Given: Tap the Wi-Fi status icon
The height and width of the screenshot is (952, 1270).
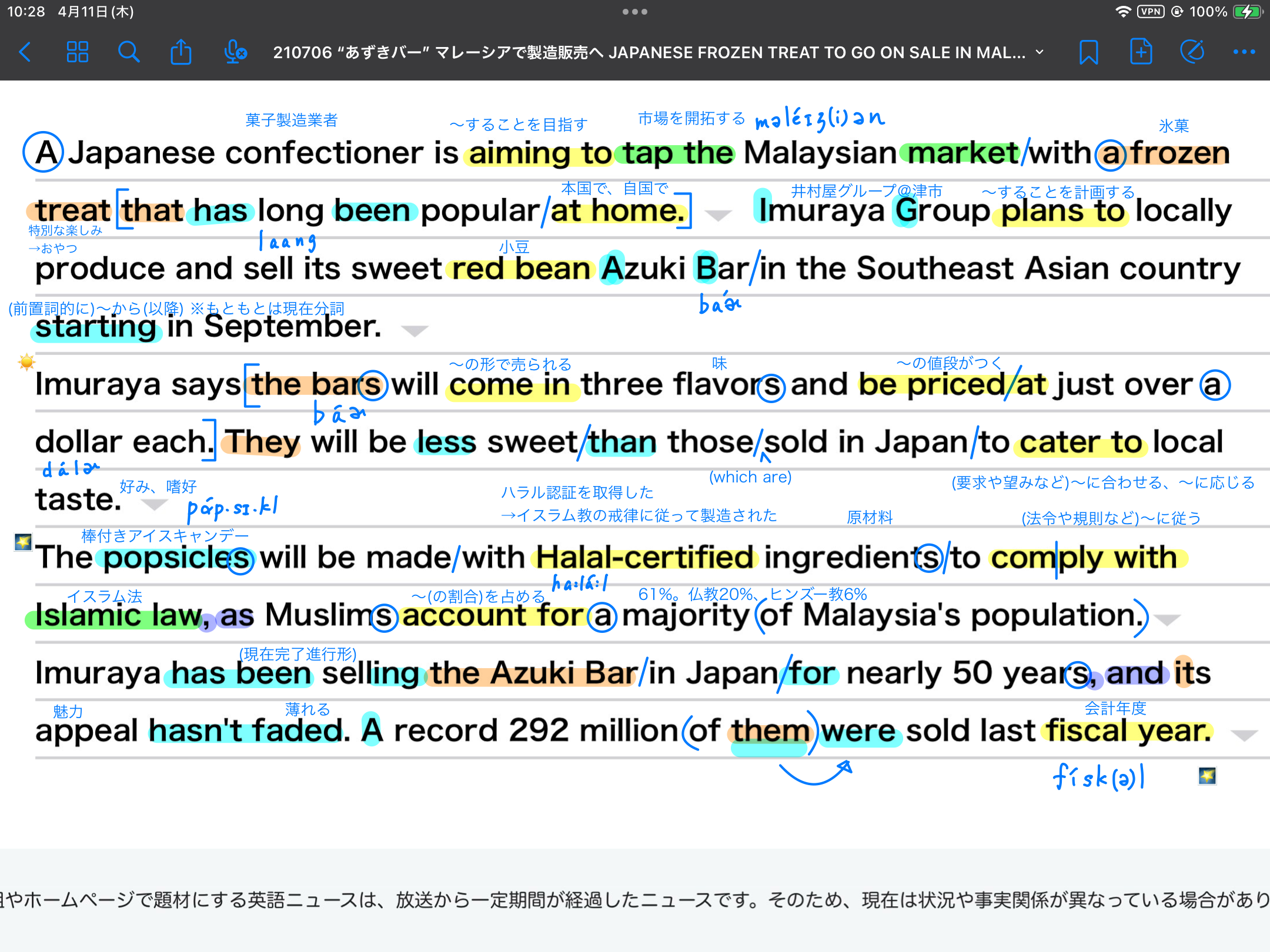Looking at the screenshot, I should point(1123,12).
